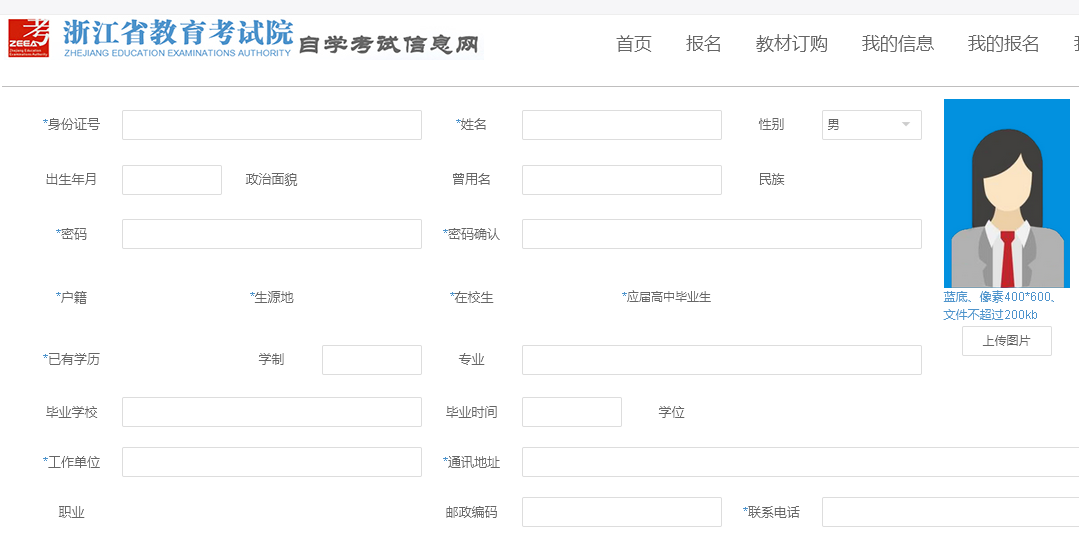The width and height of the screenshot is (1079, 545).
Task: Open the 报名 menu item
Action: [704, 44]
